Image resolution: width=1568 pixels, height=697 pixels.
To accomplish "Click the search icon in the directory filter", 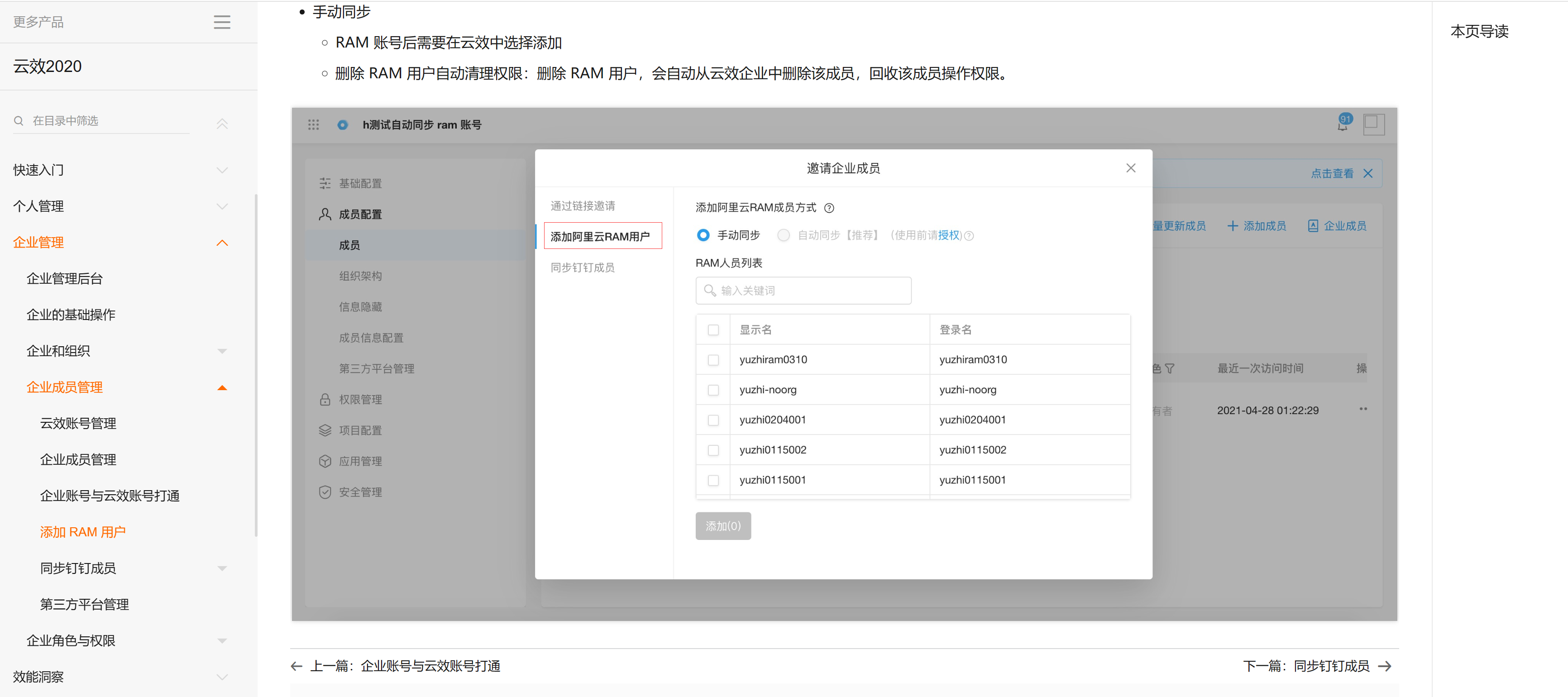I will point(19,120).
